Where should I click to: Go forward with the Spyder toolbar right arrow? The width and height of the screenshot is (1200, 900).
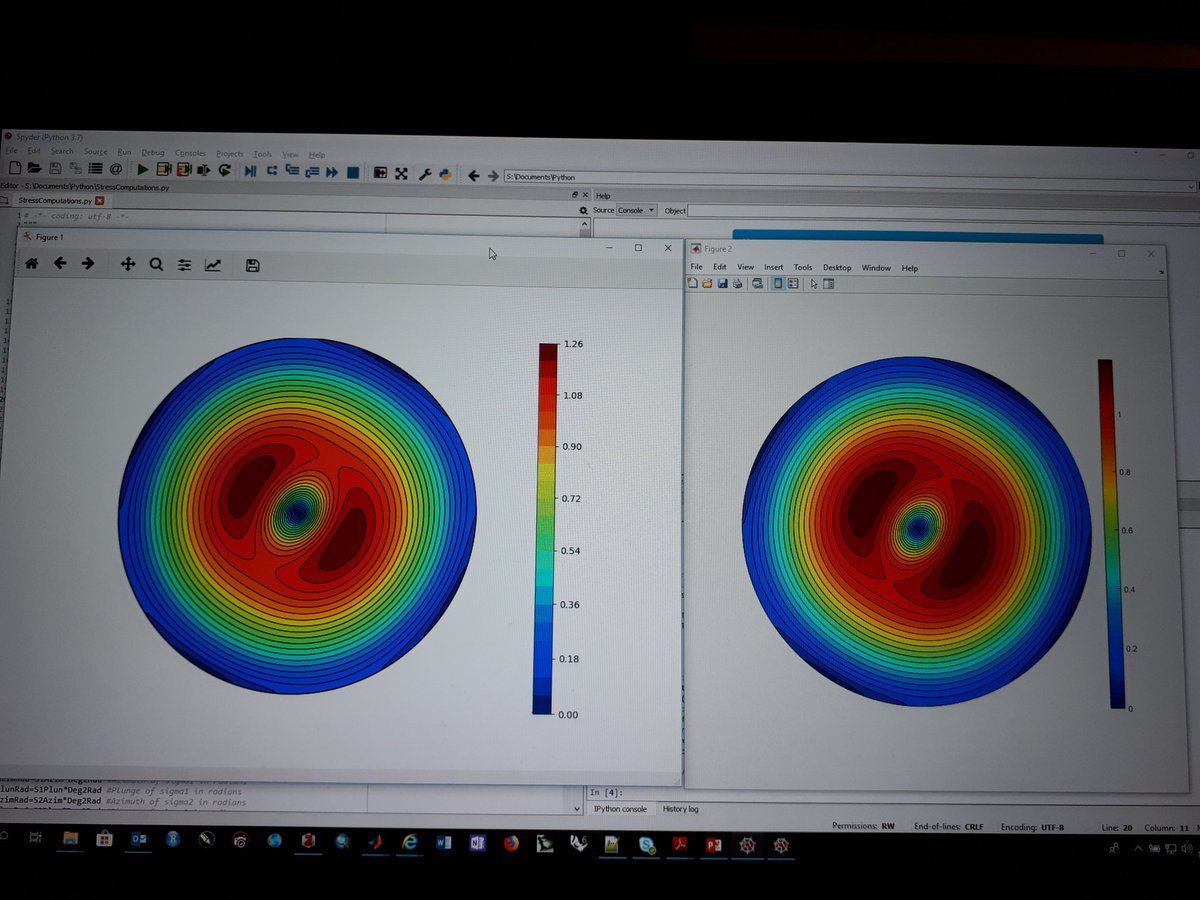point(493,175)
